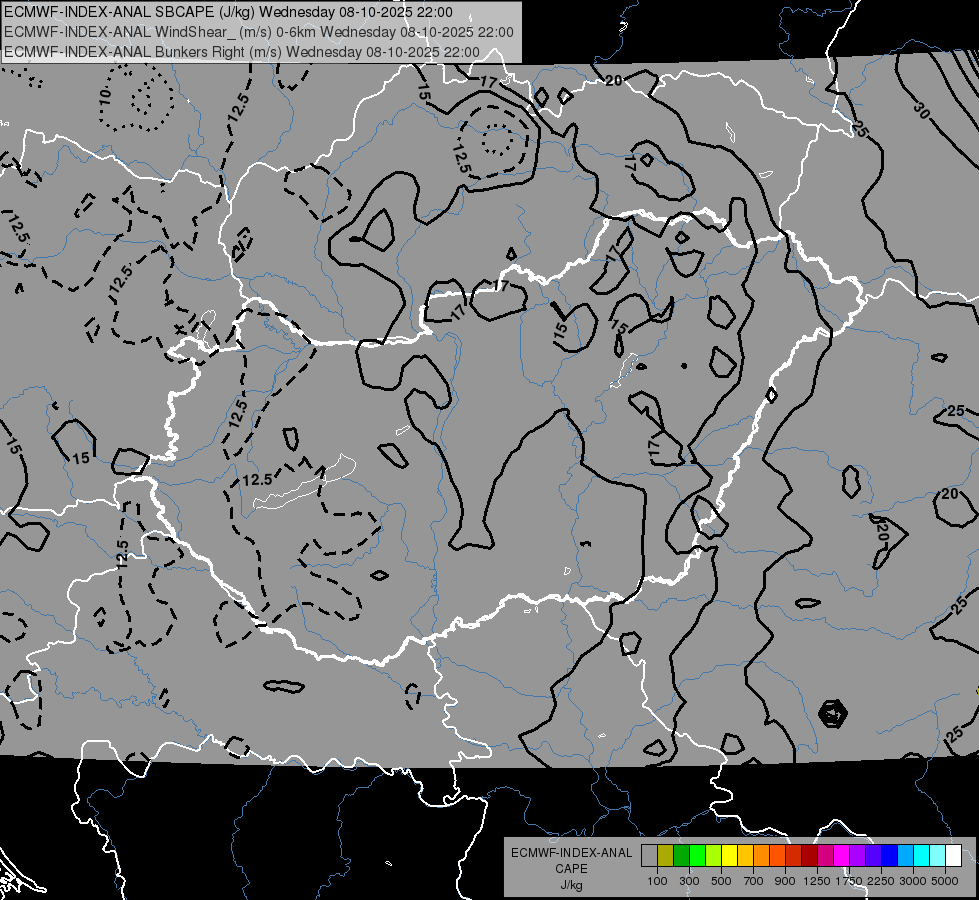
Task: Click the contour label 30
Action: [921, 109]
